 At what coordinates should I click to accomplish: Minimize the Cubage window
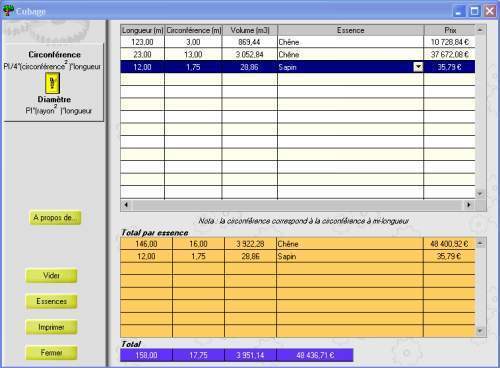[x=459, y=11]
